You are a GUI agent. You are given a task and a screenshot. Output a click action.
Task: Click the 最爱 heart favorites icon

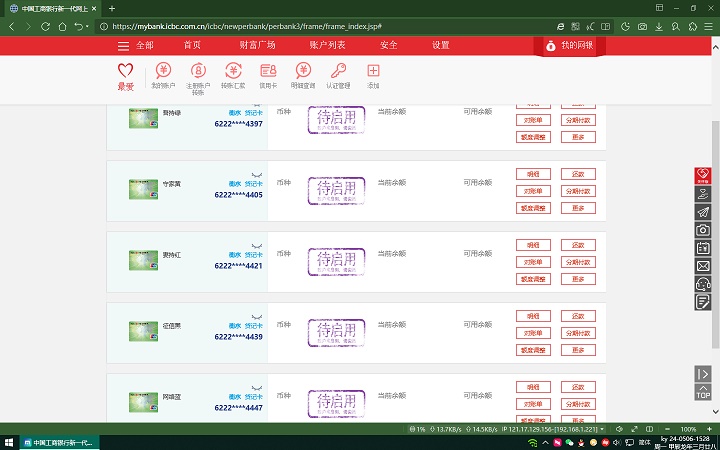pyautogui.click(x=125, y=75)
